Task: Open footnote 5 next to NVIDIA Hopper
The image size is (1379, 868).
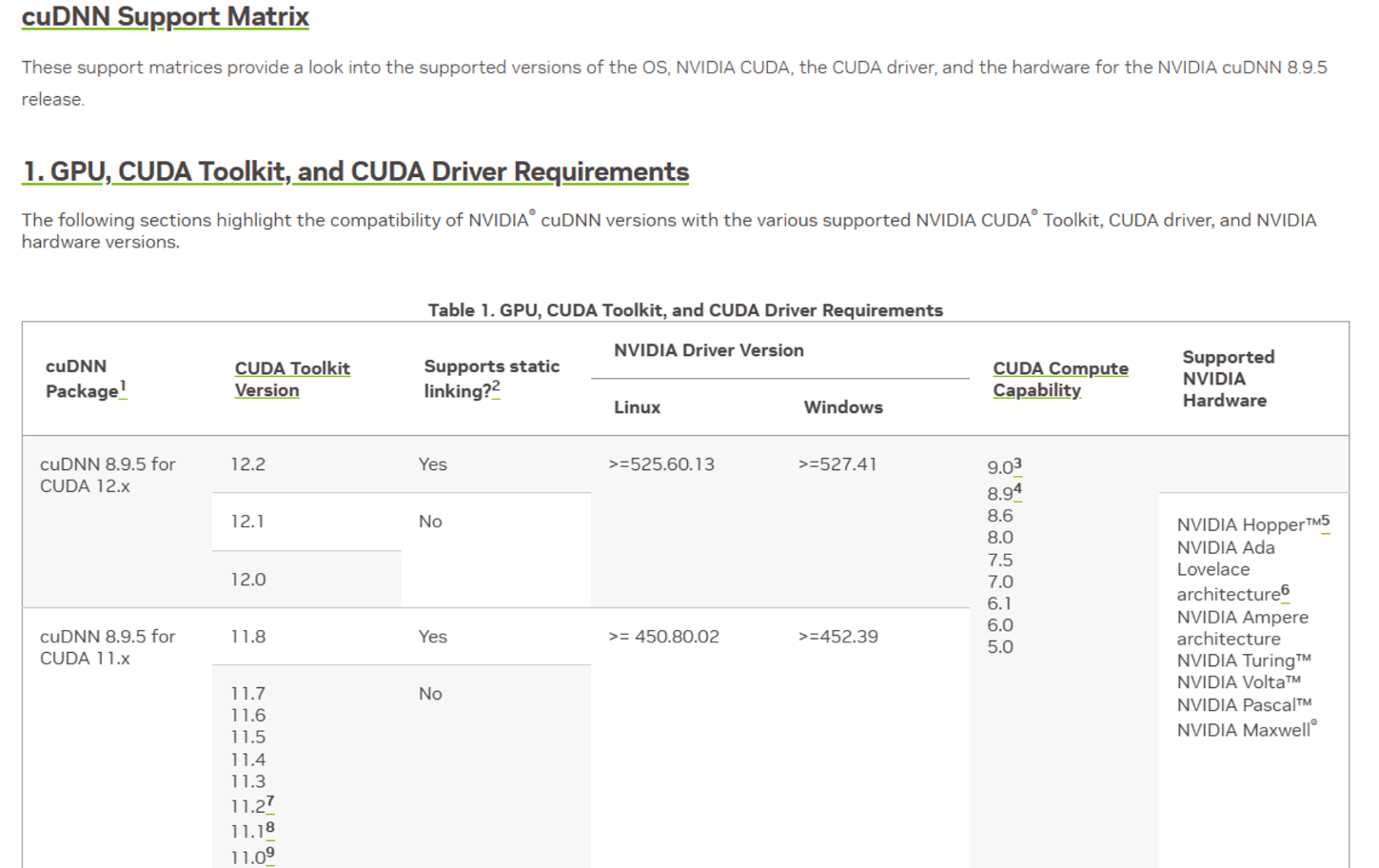Action: pos(1325,521)
